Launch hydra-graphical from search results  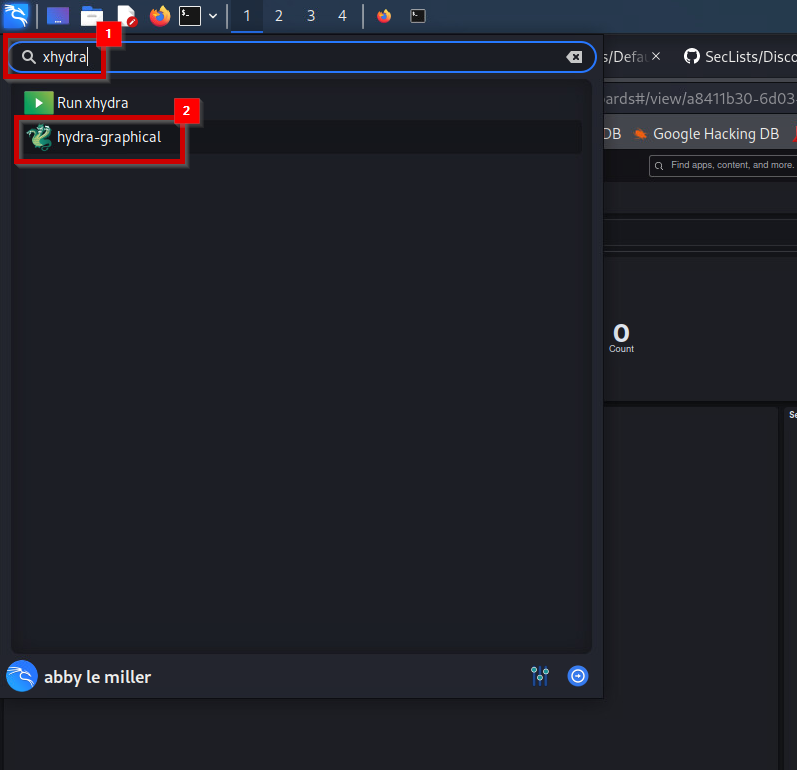pyautogui.click(x=108, y=137)
